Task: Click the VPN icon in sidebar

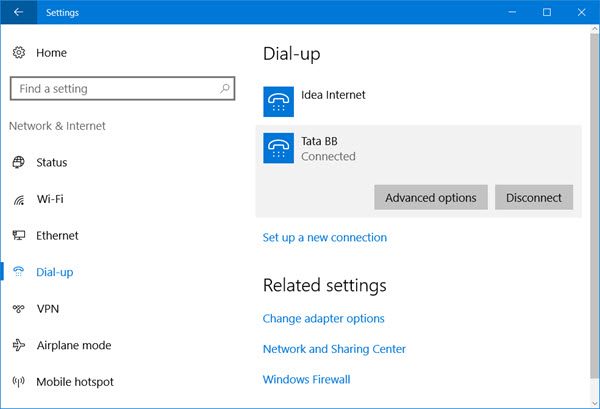Action: pos(19,309)
